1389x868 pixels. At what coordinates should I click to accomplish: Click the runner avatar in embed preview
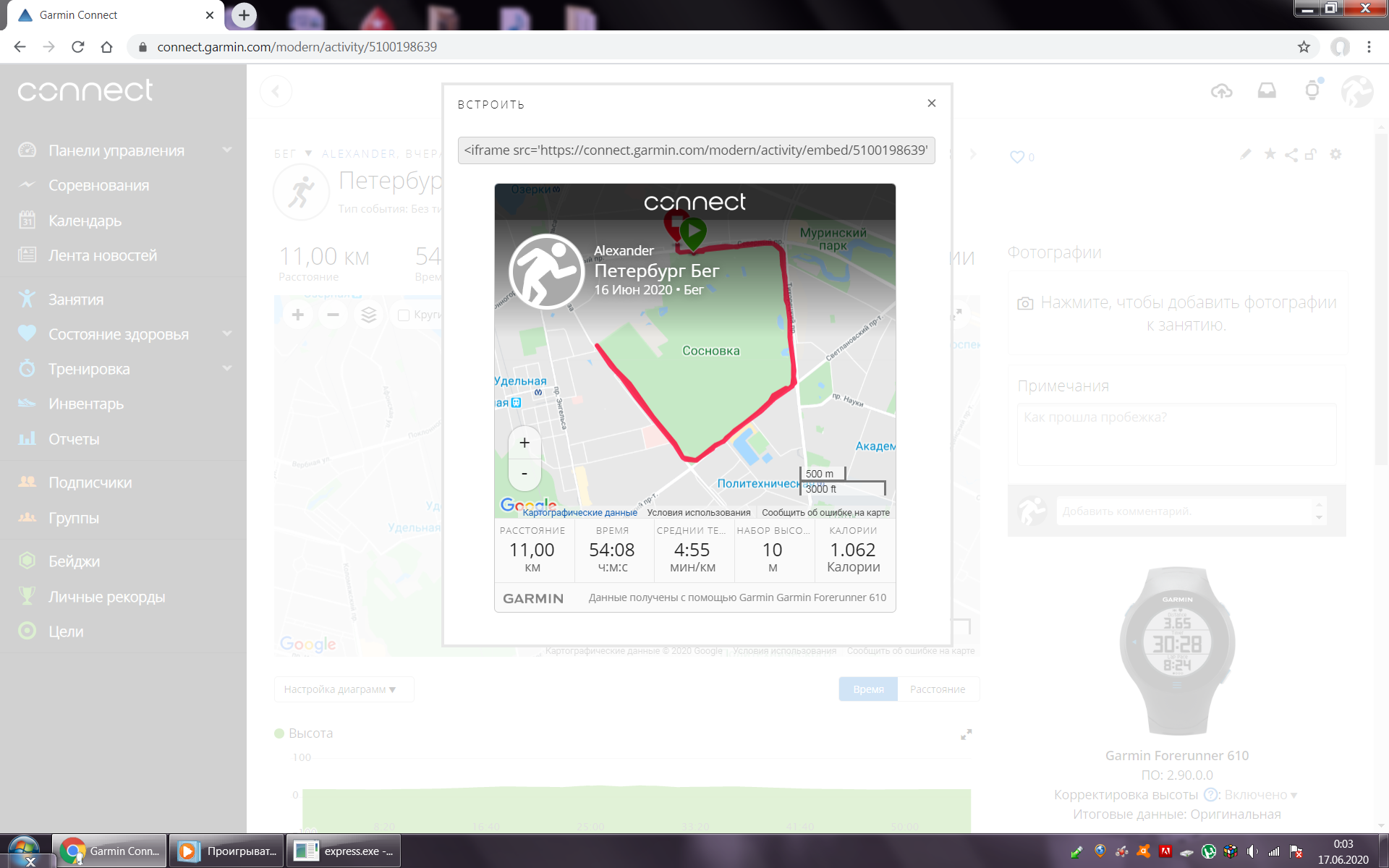[x=547, y=272]
